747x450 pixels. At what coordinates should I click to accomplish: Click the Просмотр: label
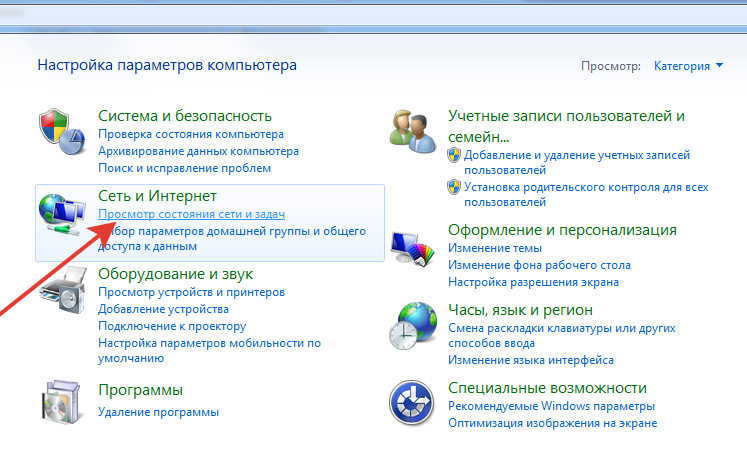[x=611, y=66]
